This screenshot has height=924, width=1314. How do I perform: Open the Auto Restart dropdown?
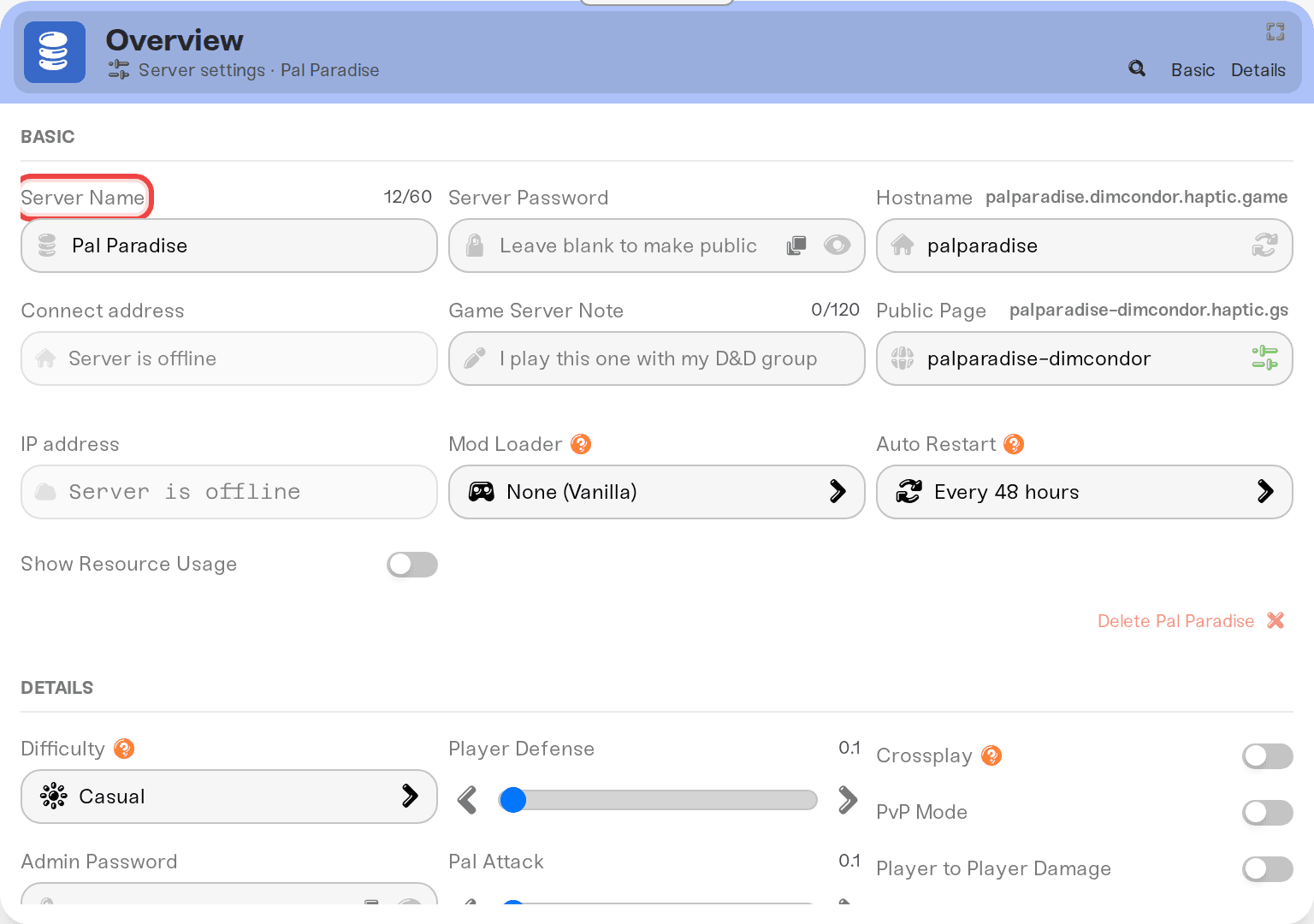(1085, 492)
